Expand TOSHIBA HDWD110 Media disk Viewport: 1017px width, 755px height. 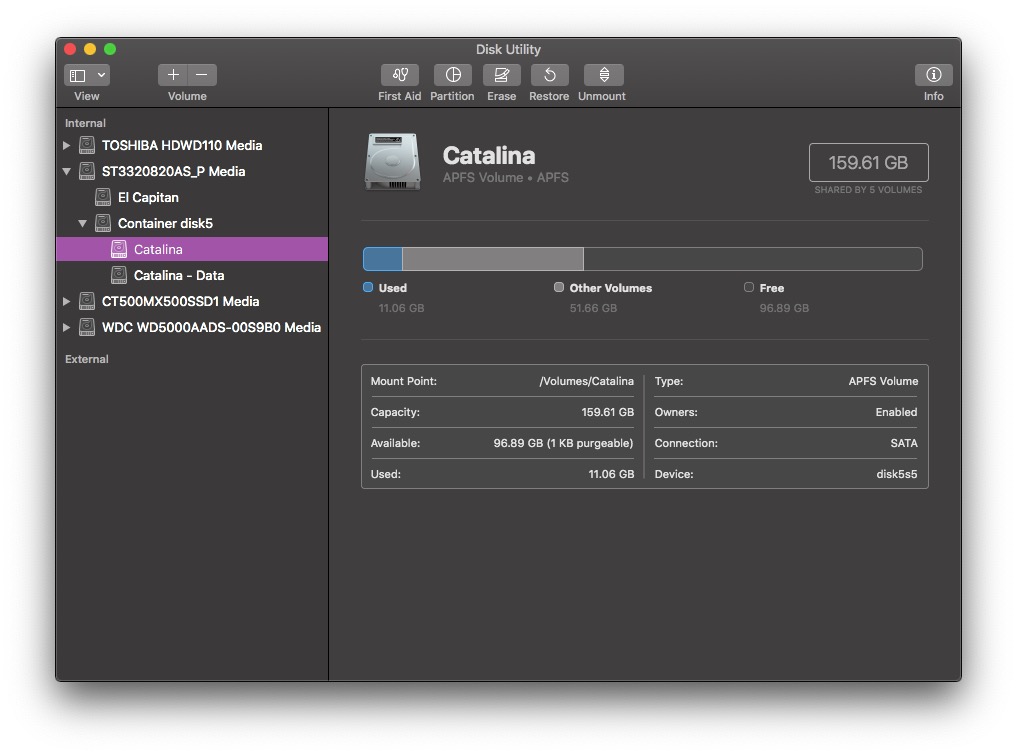click(x=67, y=145)
